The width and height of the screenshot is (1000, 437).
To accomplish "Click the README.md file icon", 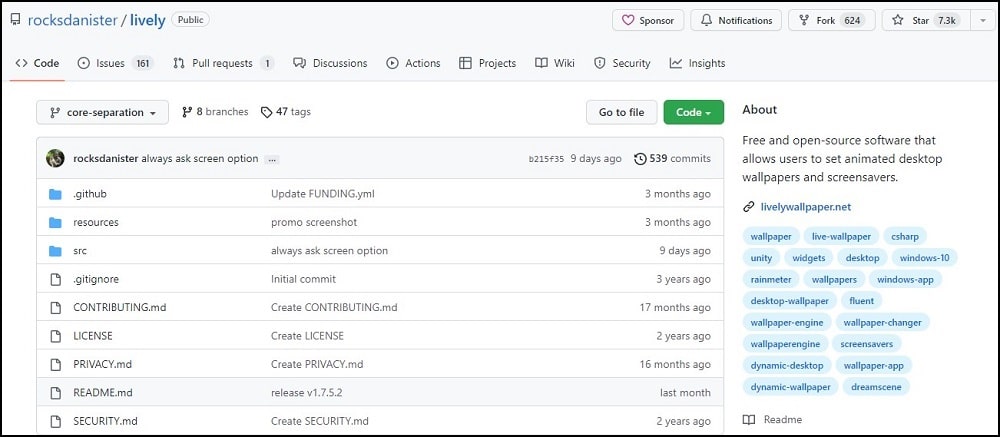I will (55, 393).
